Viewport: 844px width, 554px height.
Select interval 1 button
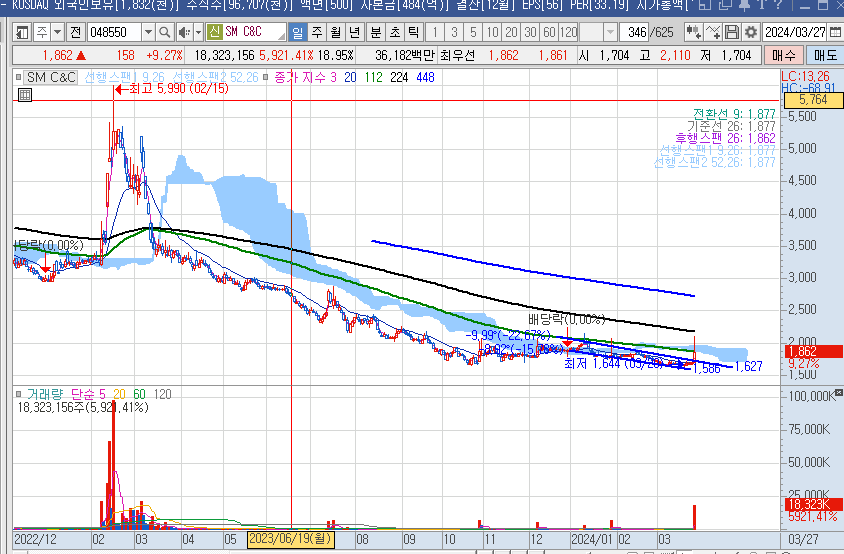click(435, 32)
